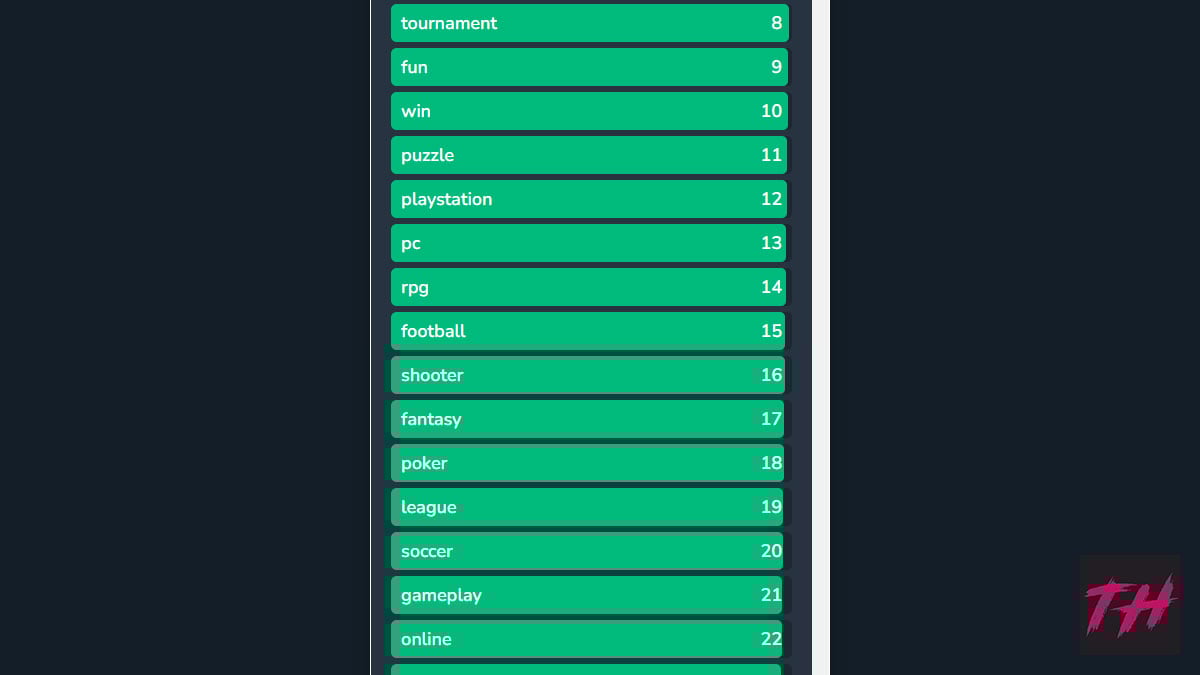Click the number 20 beside soccer
This screenshot has width=1200, height=675.
(771, 551)
